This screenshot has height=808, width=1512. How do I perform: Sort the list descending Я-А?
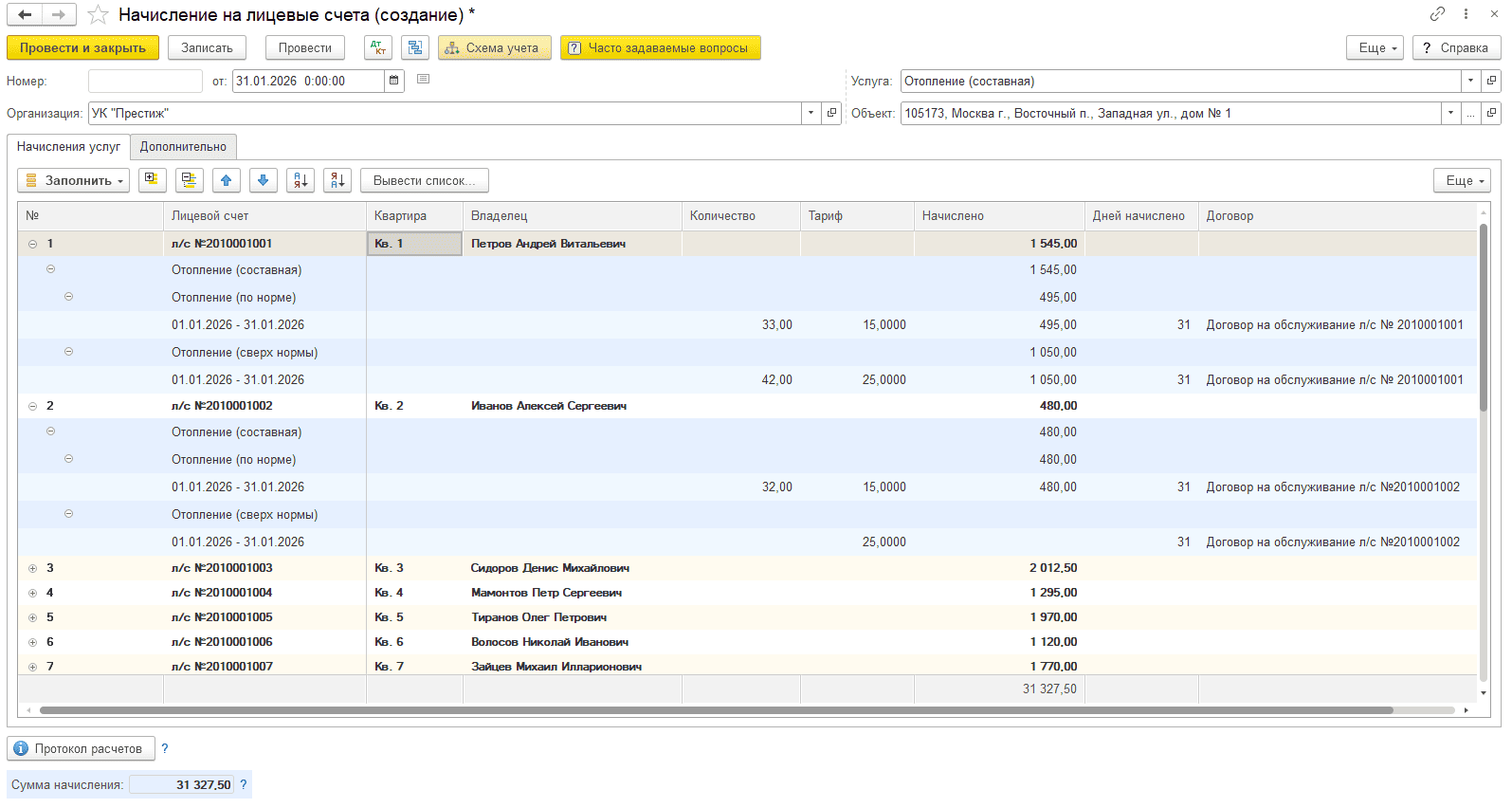coord(337,180)
